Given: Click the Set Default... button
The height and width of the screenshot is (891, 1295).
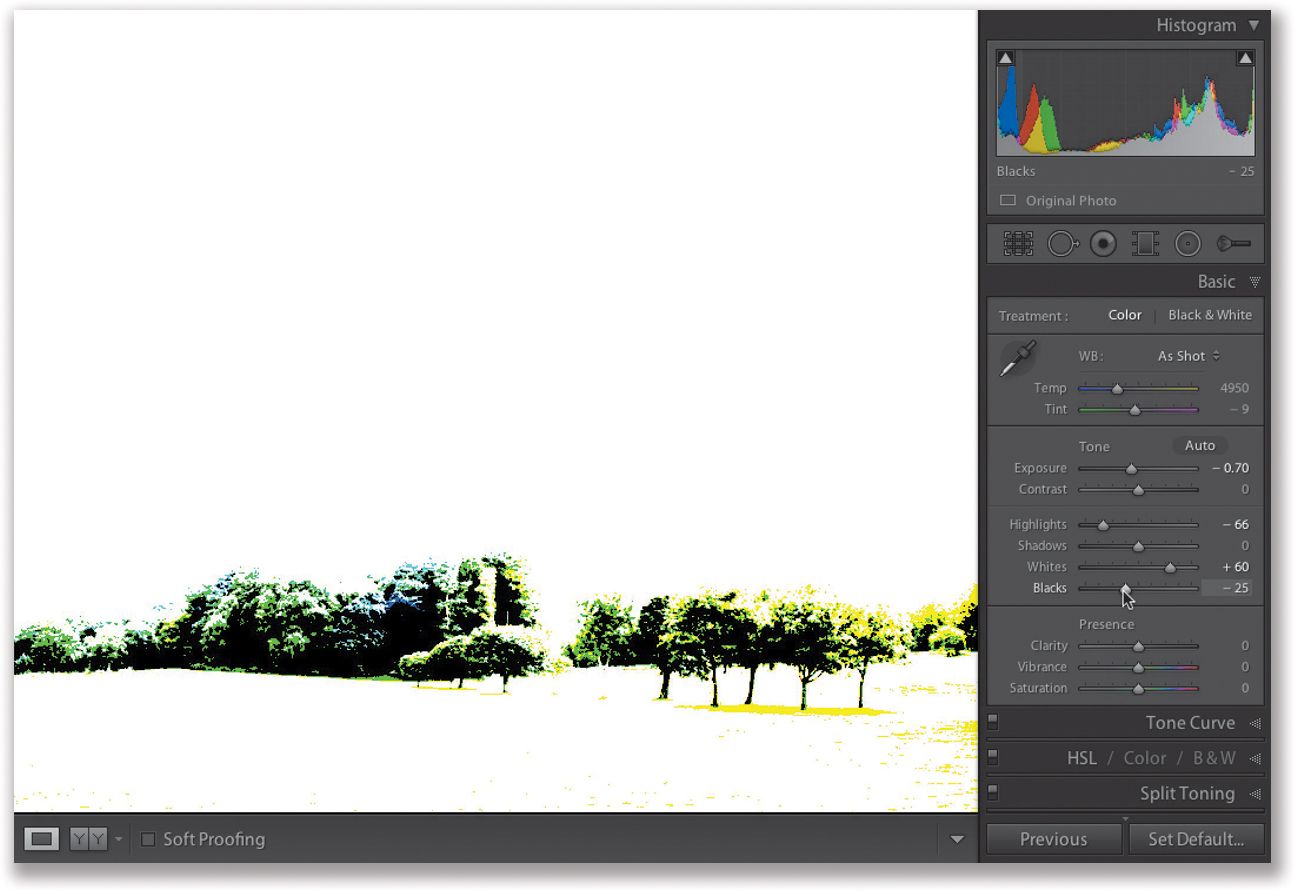Looking at the screenshot, I should pyautogui.click(x=1196, y=839).
